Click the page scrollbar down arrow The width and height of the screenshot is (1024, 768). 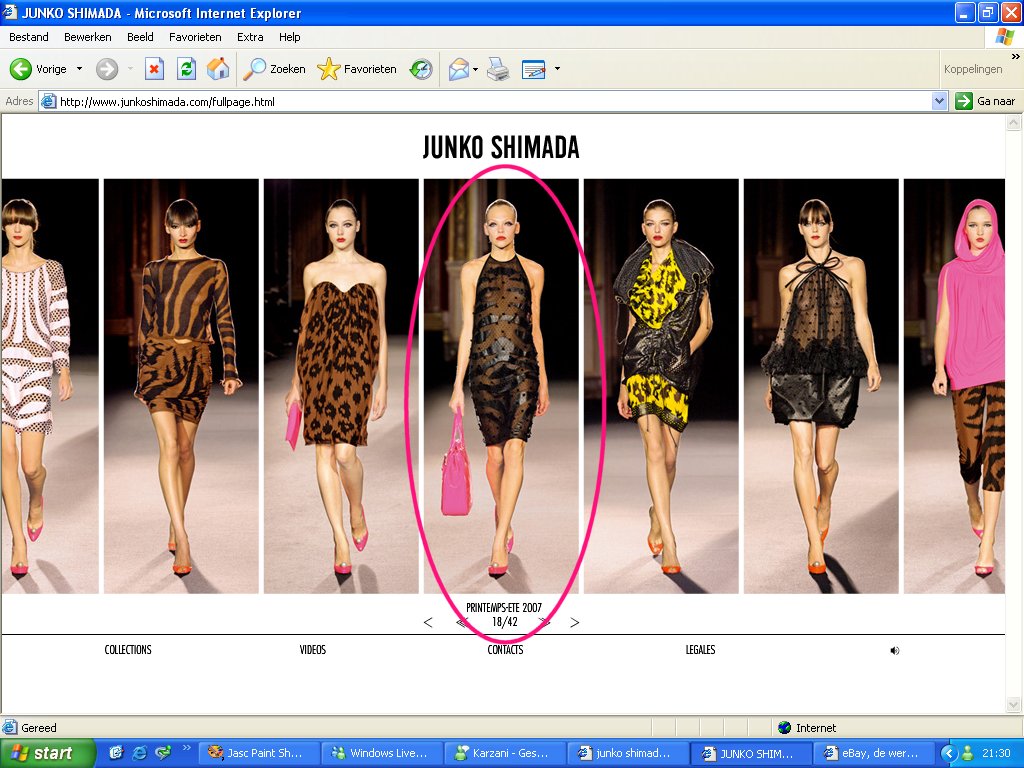coord(1014,705)
